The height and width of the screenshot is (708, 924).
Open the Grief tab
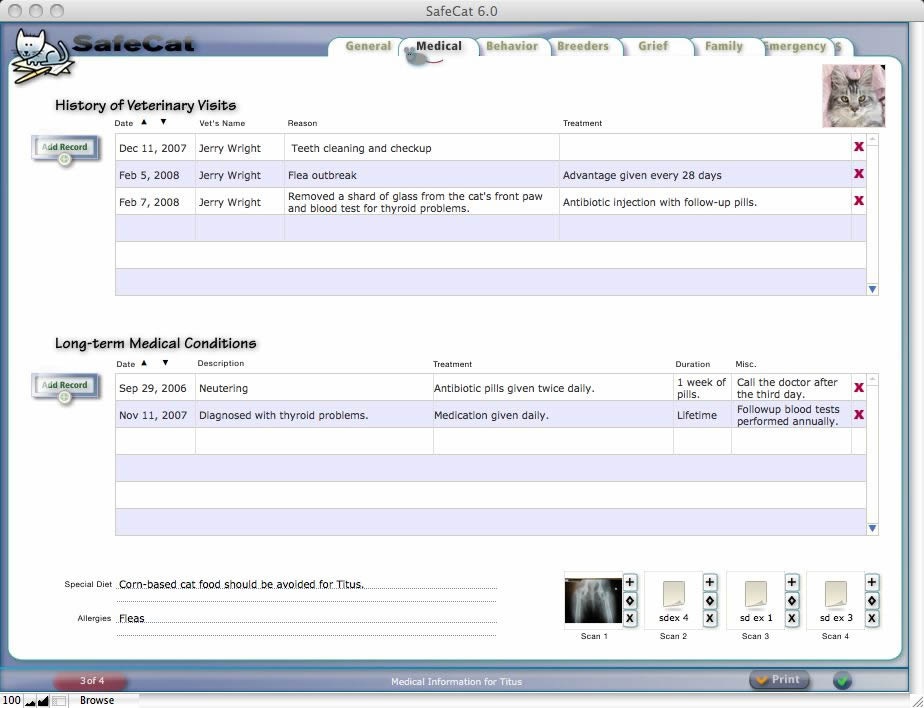pyautogui.click(x=653, y=46)
